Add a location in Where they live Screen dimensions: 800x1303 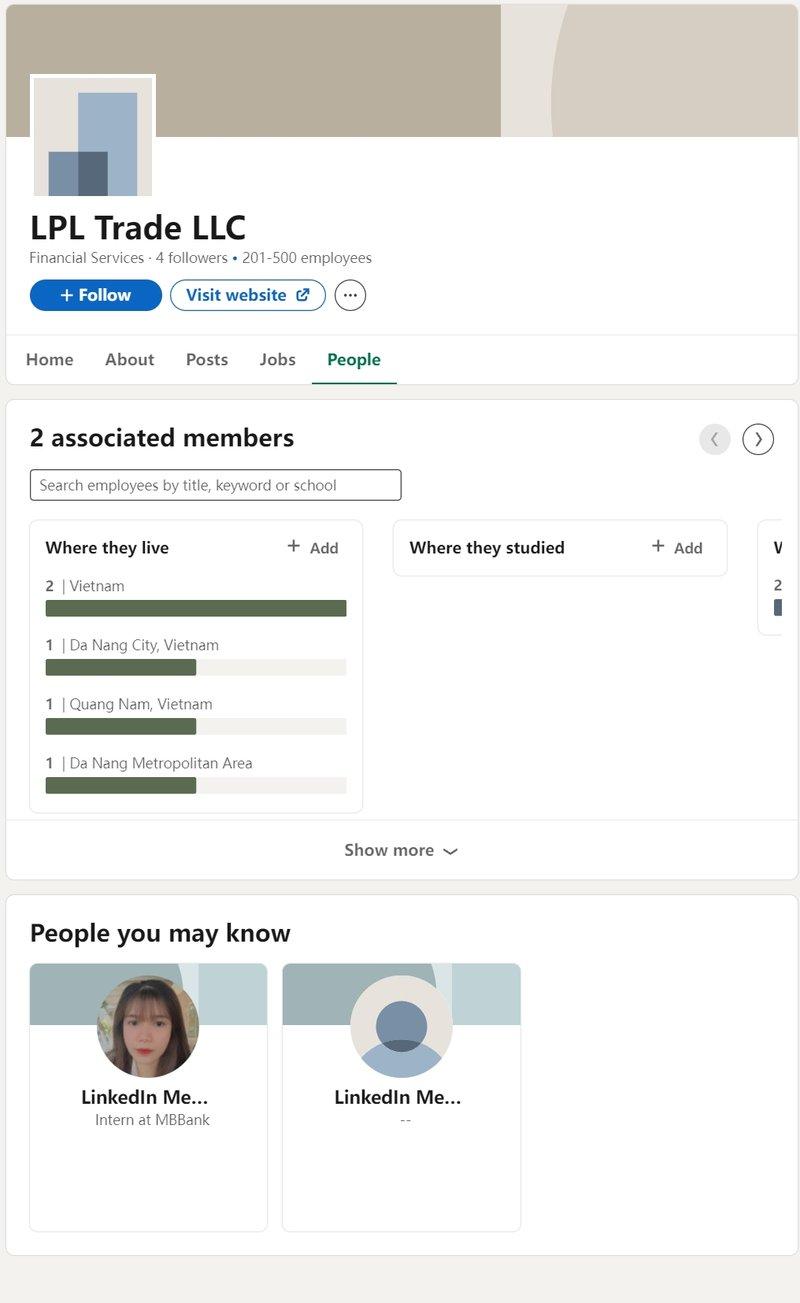pos(313,547)
